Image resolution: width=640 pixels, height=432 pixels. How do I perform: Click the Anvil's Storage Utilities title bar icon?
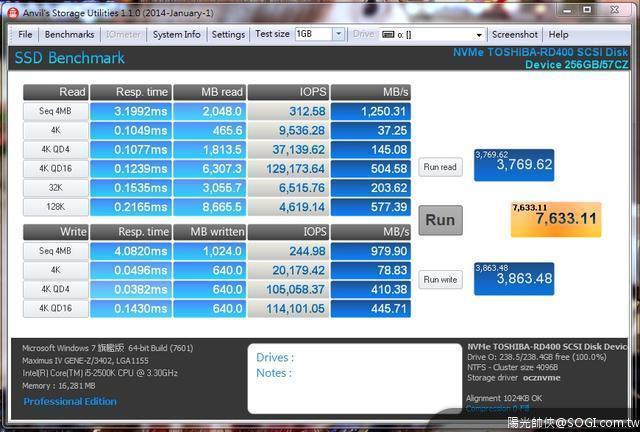(10, 10)
